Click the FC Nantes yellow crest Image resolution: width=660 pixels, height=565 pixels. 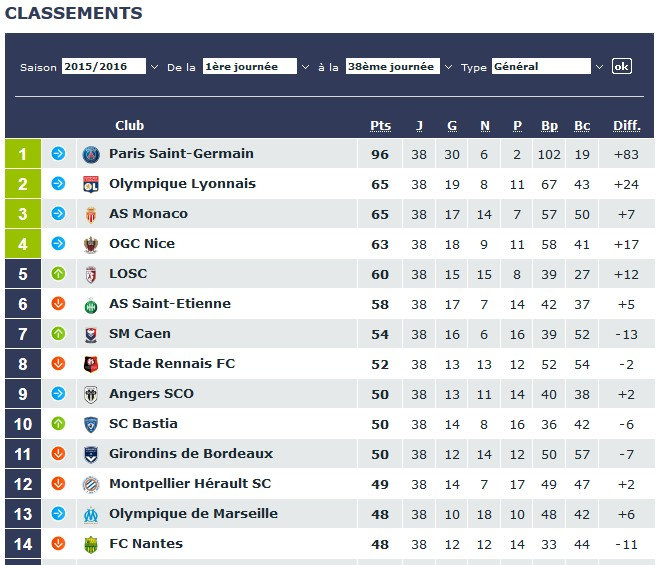pyautogui.click(x=91, y=544)
